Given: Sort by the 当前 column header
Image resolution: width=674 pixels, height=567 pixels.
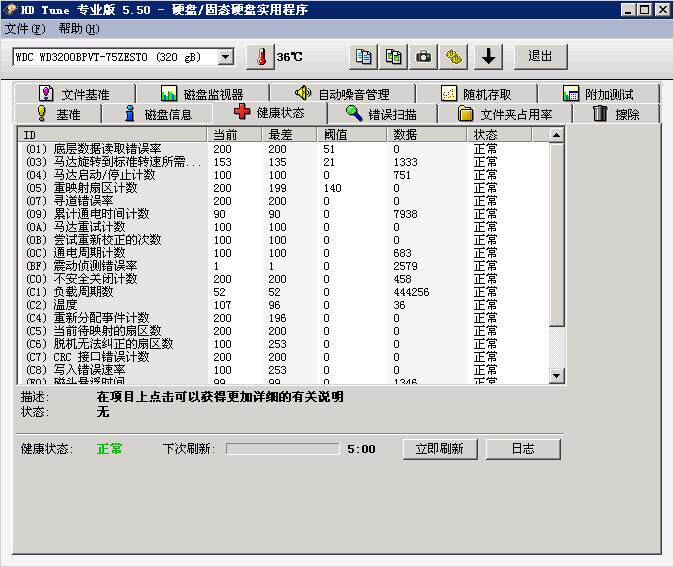Looking at the screenshot, I should pyautogui.click(x=235, y=135).
